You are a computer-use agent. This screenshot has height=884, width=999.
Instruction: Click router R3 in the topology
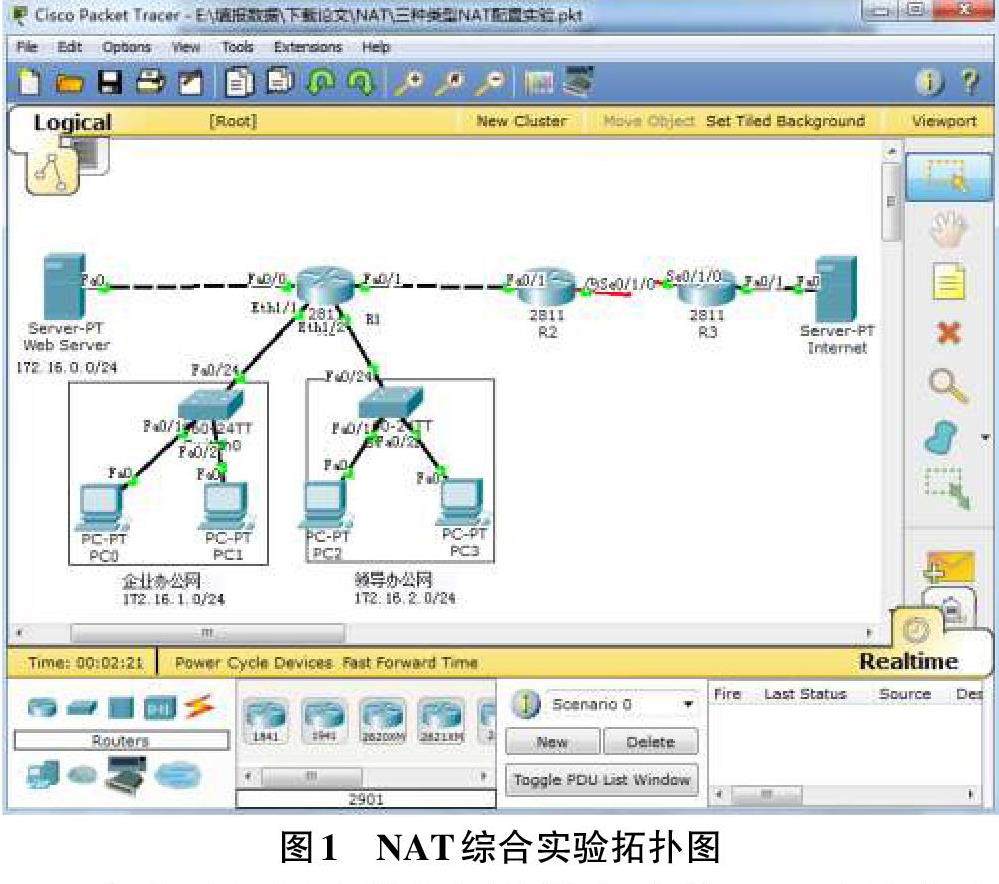pos(706,288)
